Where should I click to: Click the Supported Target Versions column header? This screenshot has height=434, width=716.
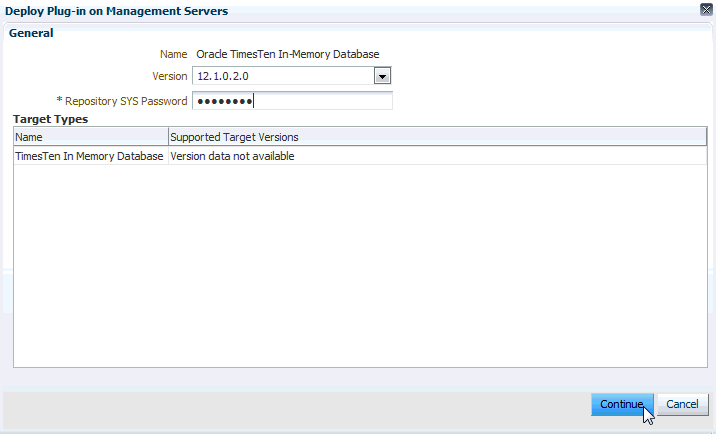pos(437,137)
